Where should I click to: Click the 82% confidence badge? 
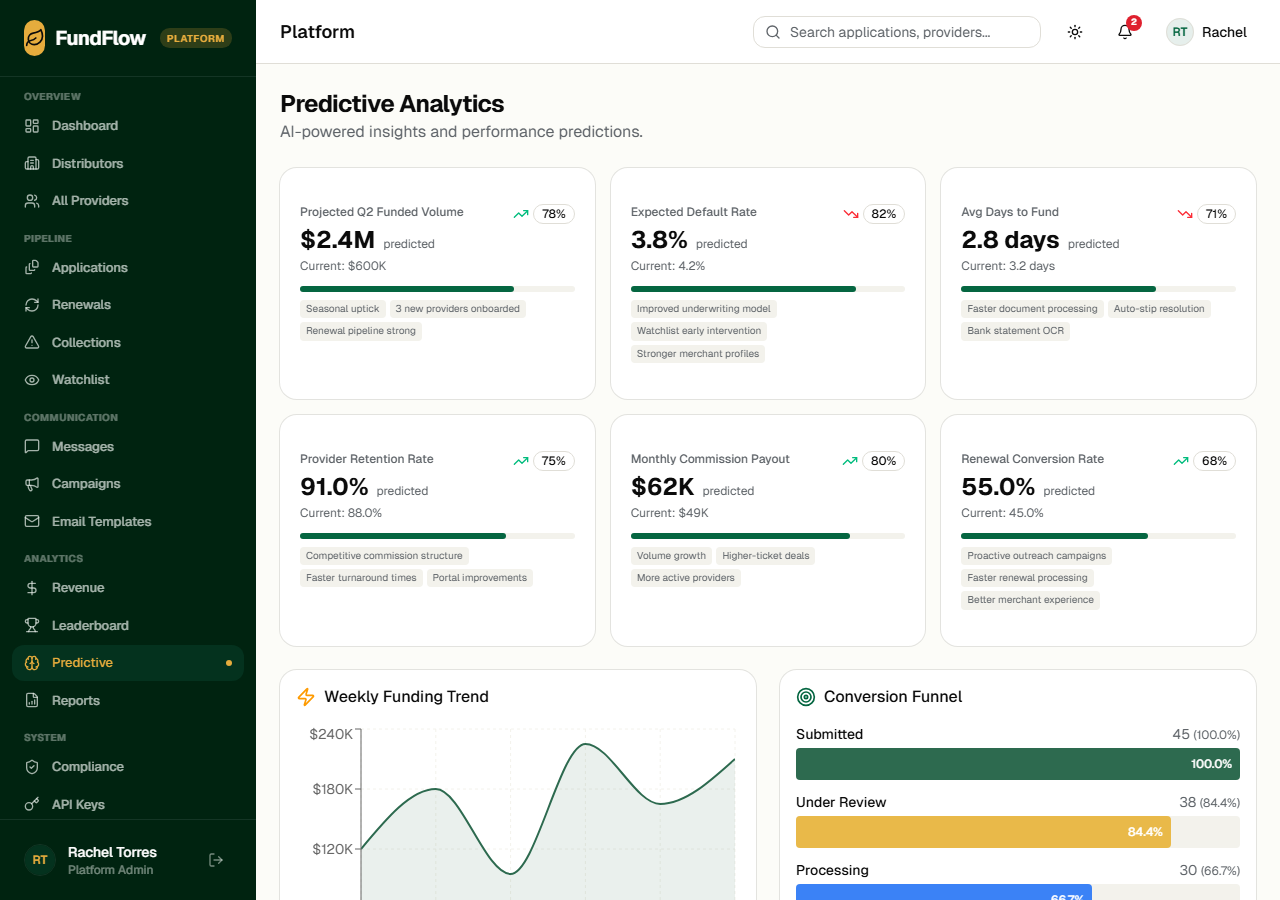point(884,214)
